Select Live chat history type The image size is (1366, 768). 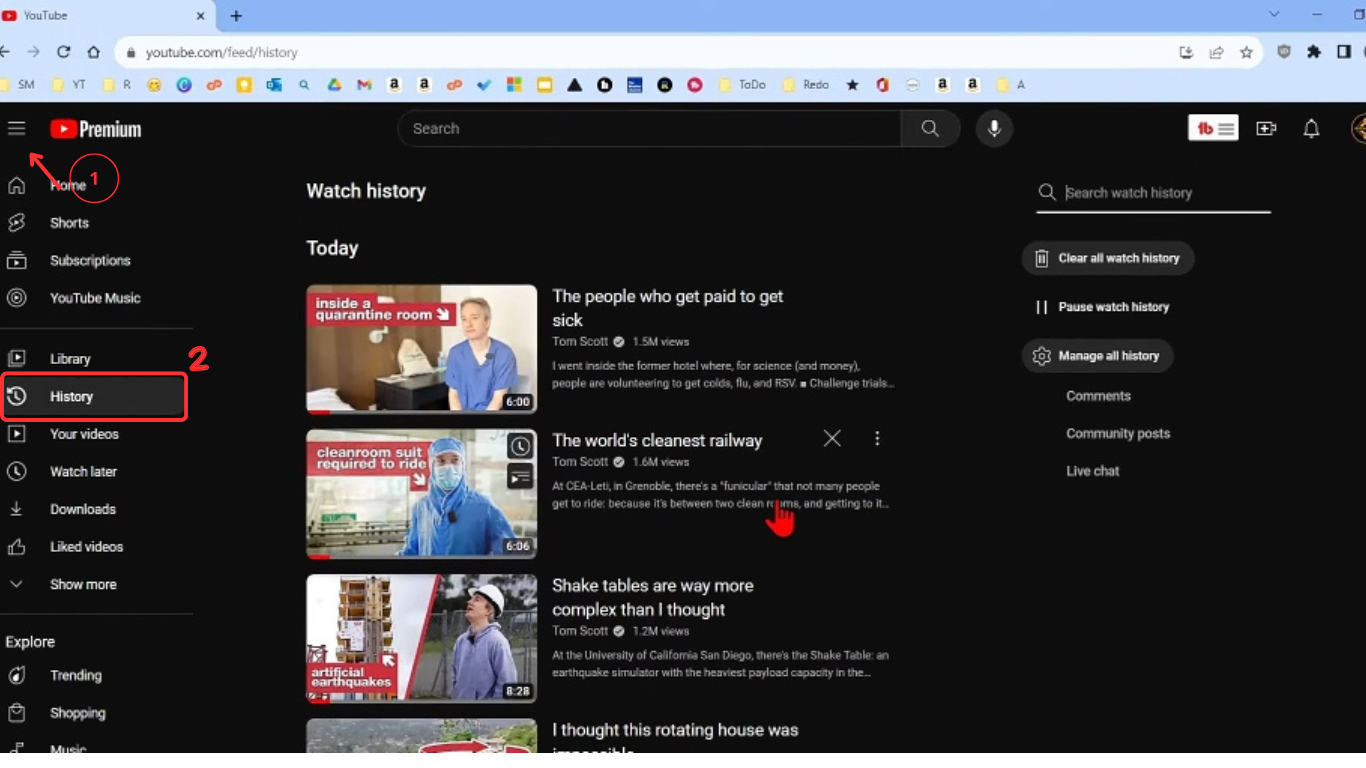[1093, 471]
